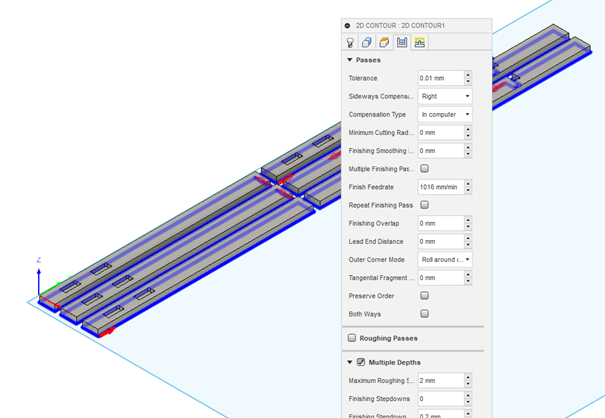This screenshot has width=605, height=418.
Task: Open the Outer Corner Mode dropdown
Action: tap(445, 259)
